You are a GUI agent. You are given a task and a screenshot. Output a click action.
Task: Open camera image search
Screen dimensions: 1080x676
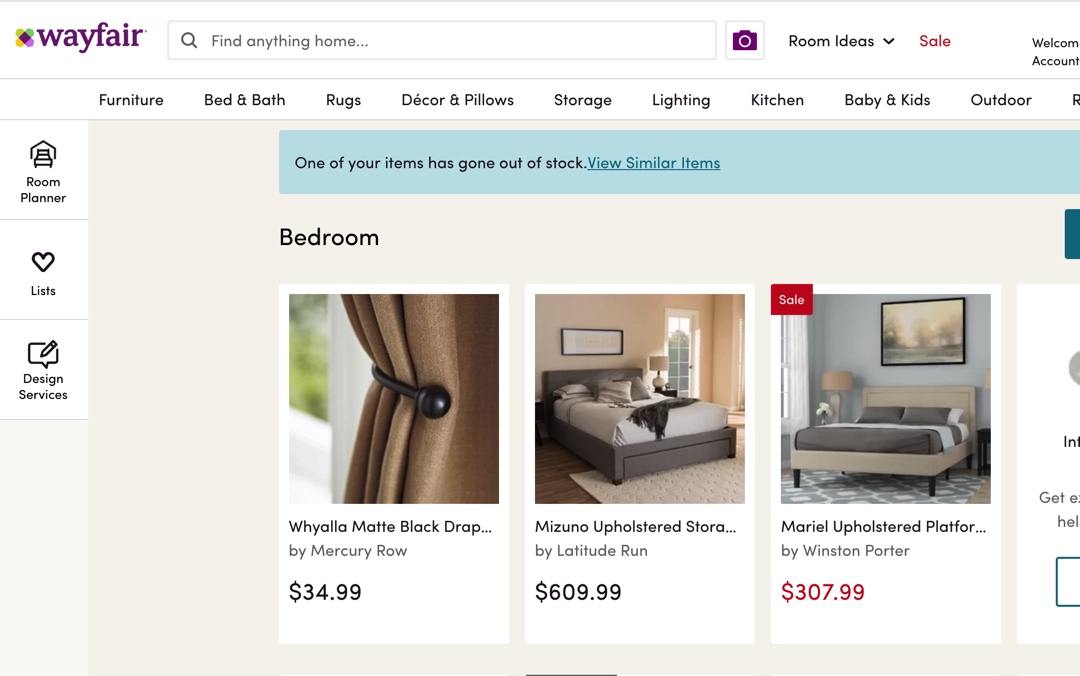click(744, 41)
